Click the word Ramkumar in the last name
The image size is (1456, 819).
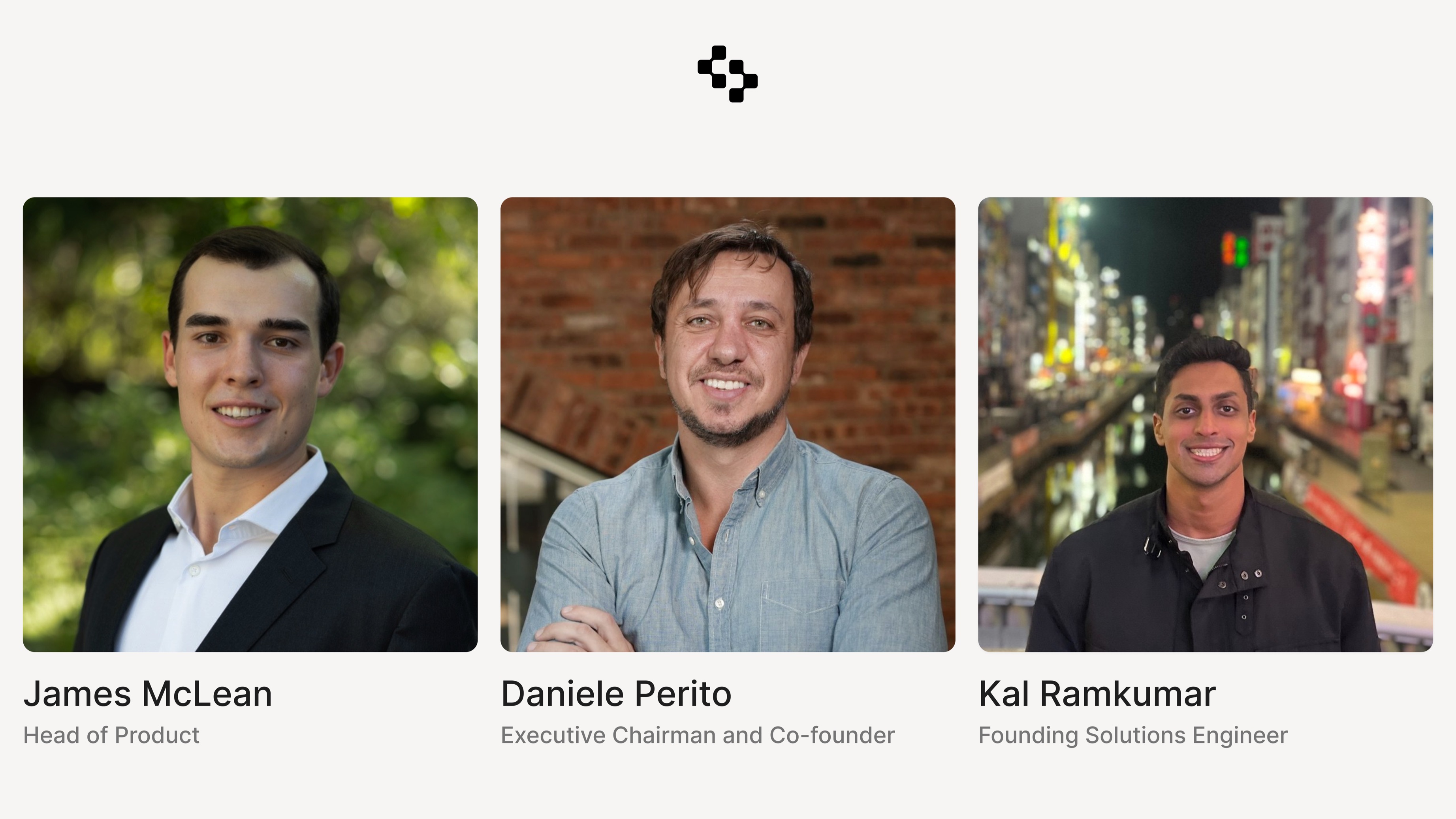(1128, 694)
